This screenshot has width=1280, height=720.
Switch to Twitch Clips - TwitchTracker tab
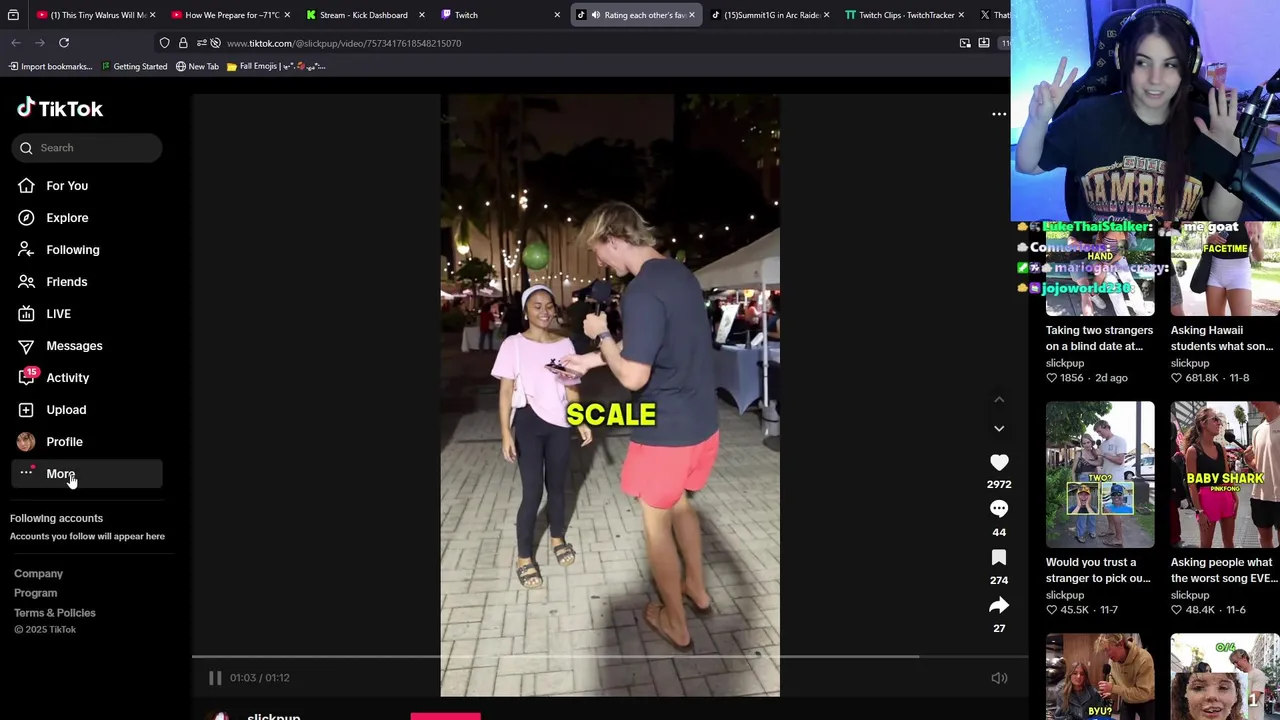(905, 15)
